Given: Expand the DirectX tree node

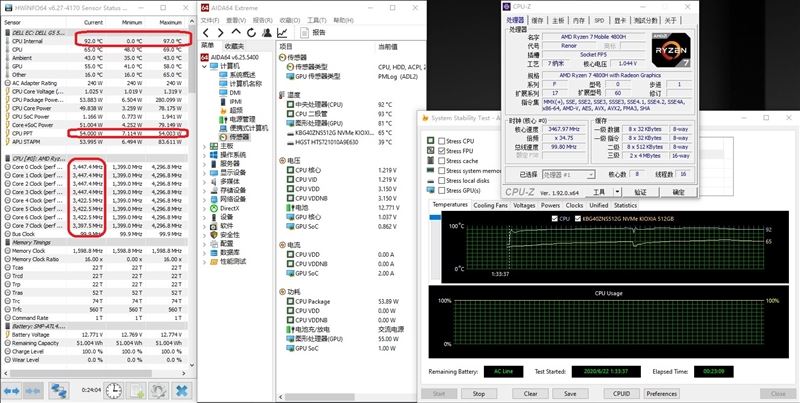Looking at the screenshot, I should pos(204,208).
